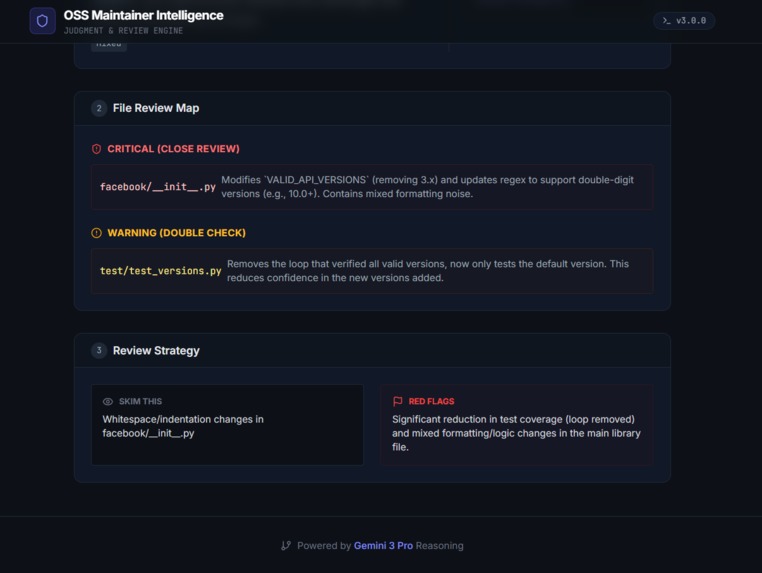Open the Gemini 3 Pro link

383,546
